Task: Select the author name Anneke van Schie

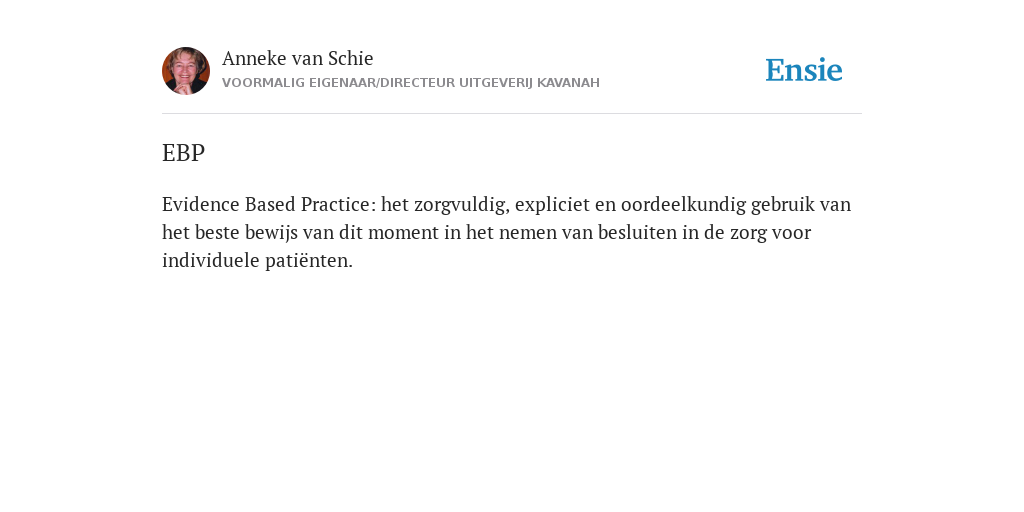Action: (x=298, y=58)
